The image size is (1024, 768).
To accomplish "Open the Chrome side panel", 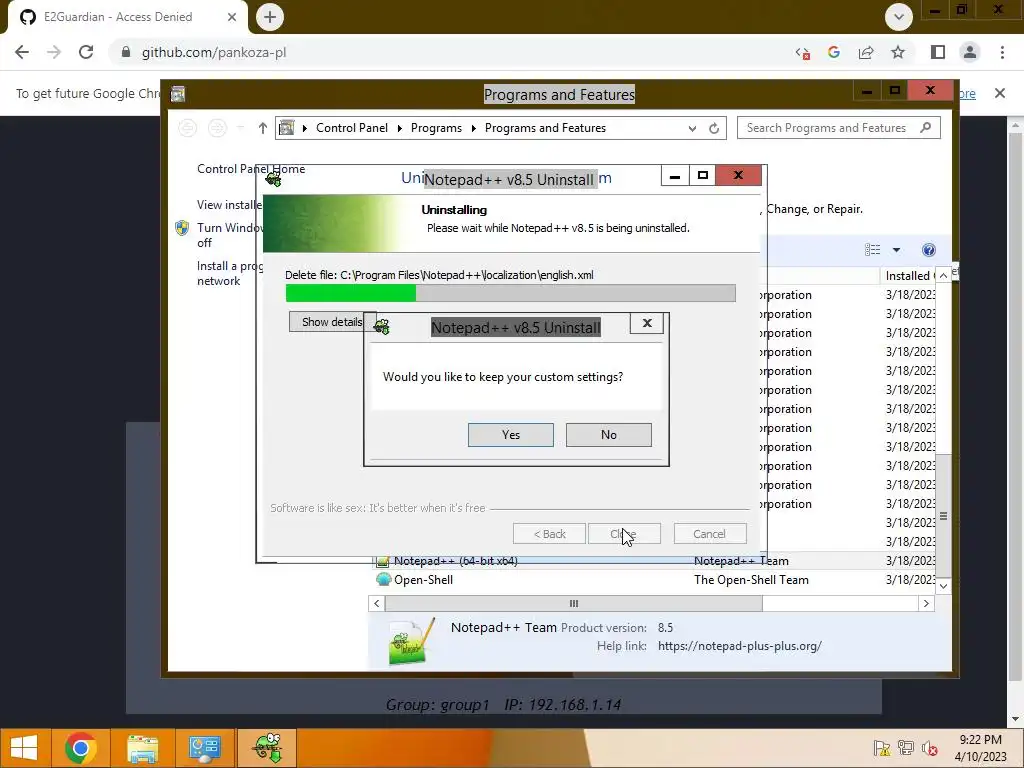I will coord(938,52).
